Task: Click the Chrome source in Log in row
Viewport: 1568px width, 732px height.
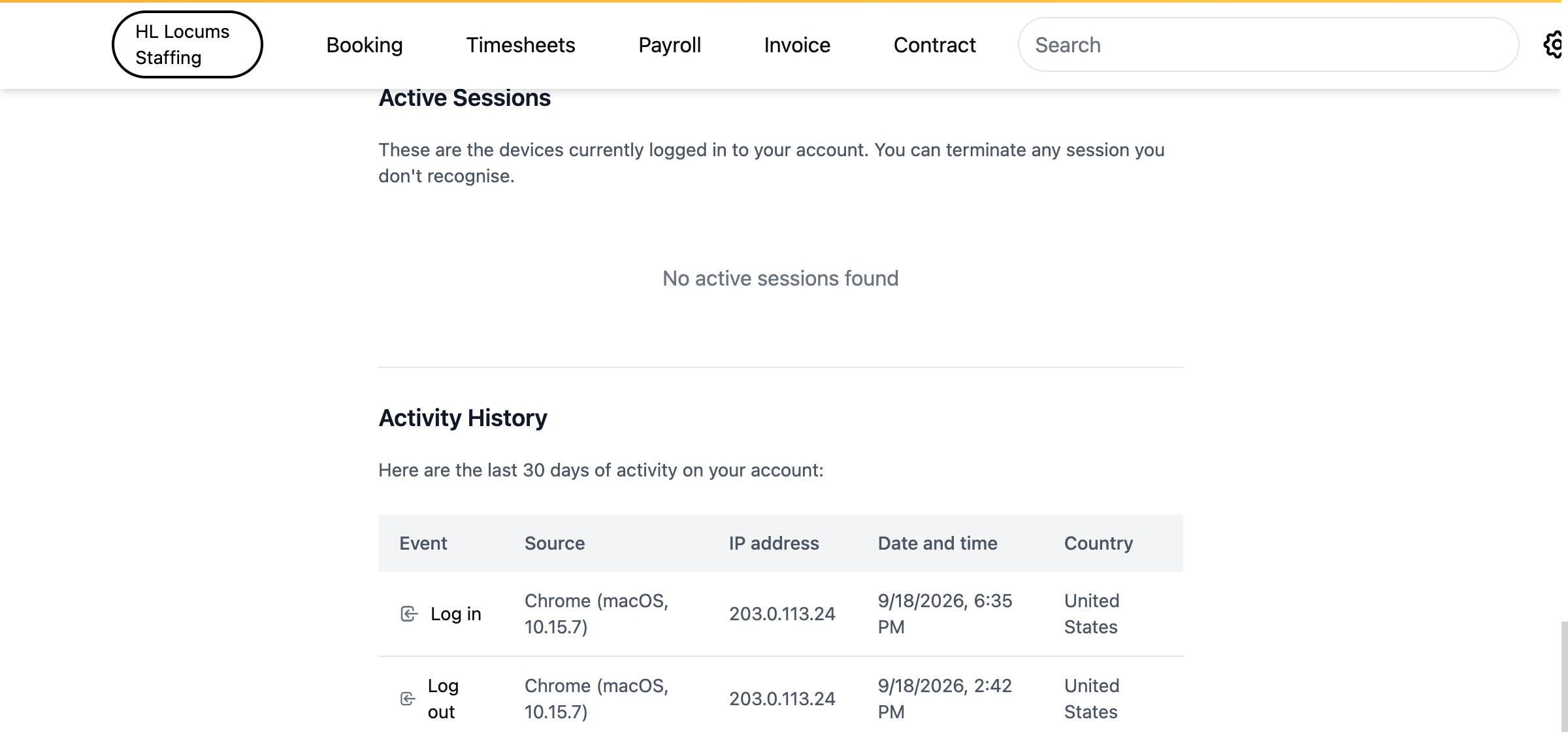Action: pyautogui.click(x=596, y=614)
